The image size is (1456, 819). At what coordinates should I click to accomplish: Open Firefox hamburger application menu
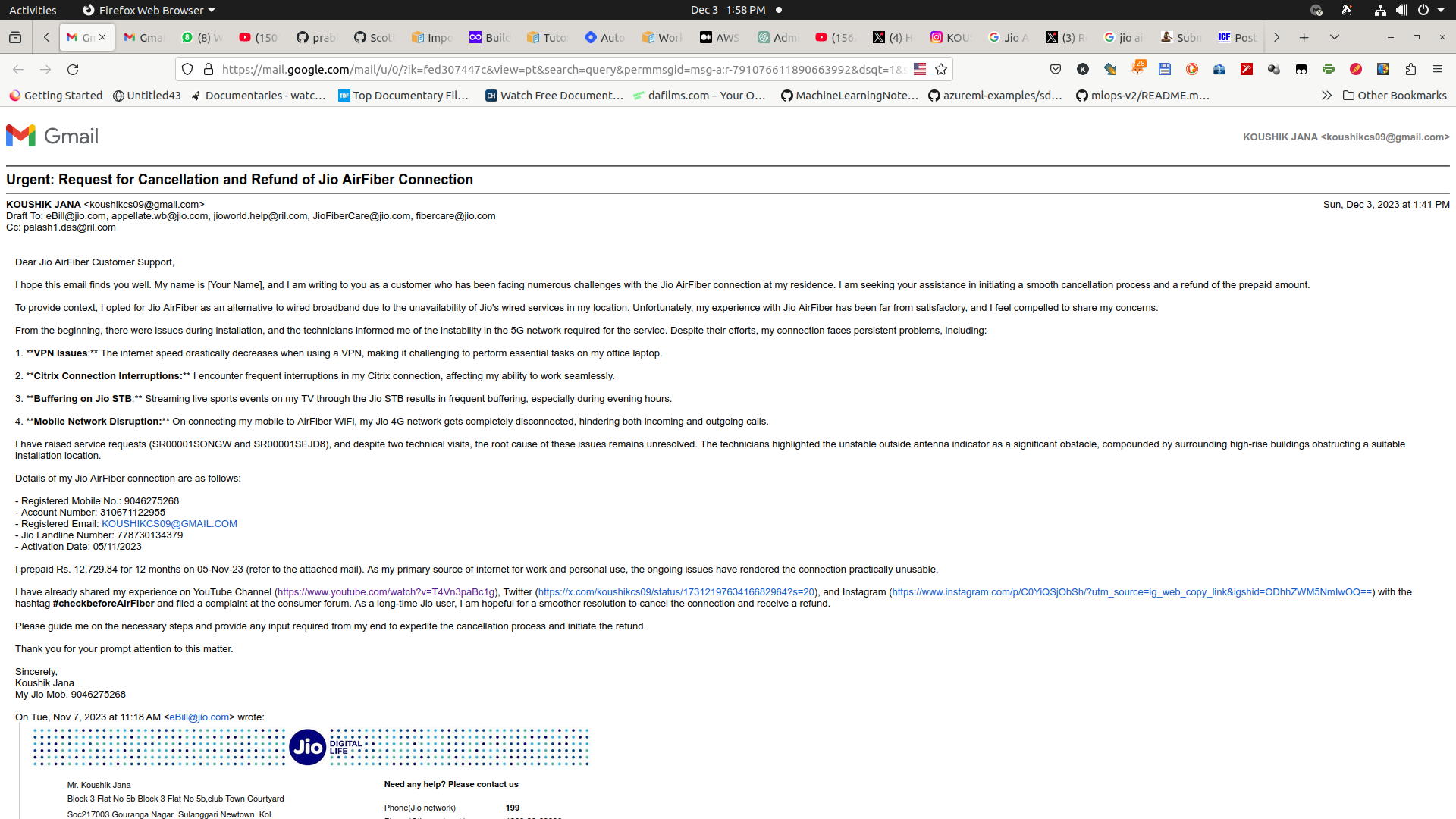point(1438,69)
